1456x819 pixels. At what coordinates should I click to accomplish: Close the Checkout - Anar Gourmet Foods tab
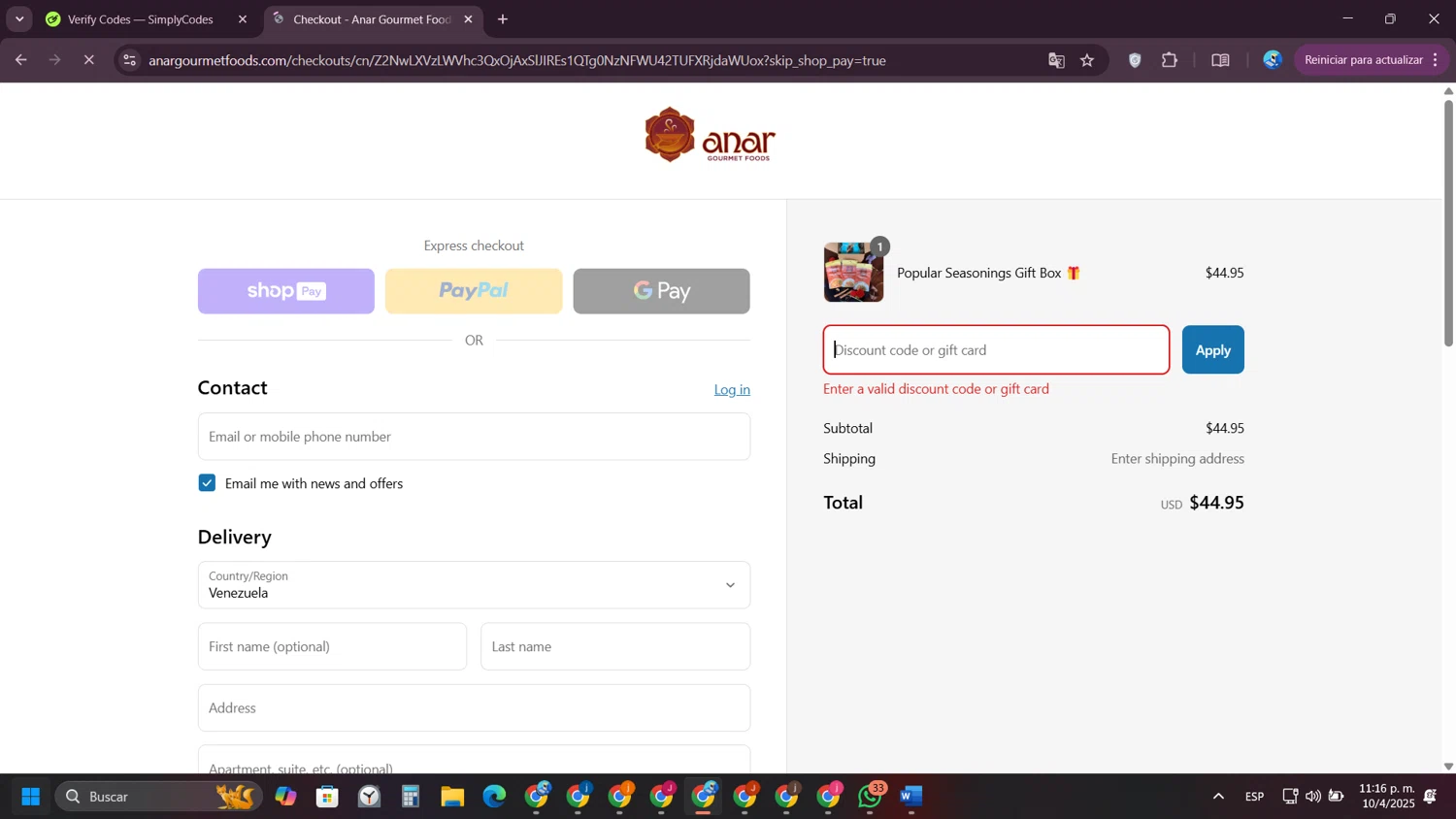point(468,19)
